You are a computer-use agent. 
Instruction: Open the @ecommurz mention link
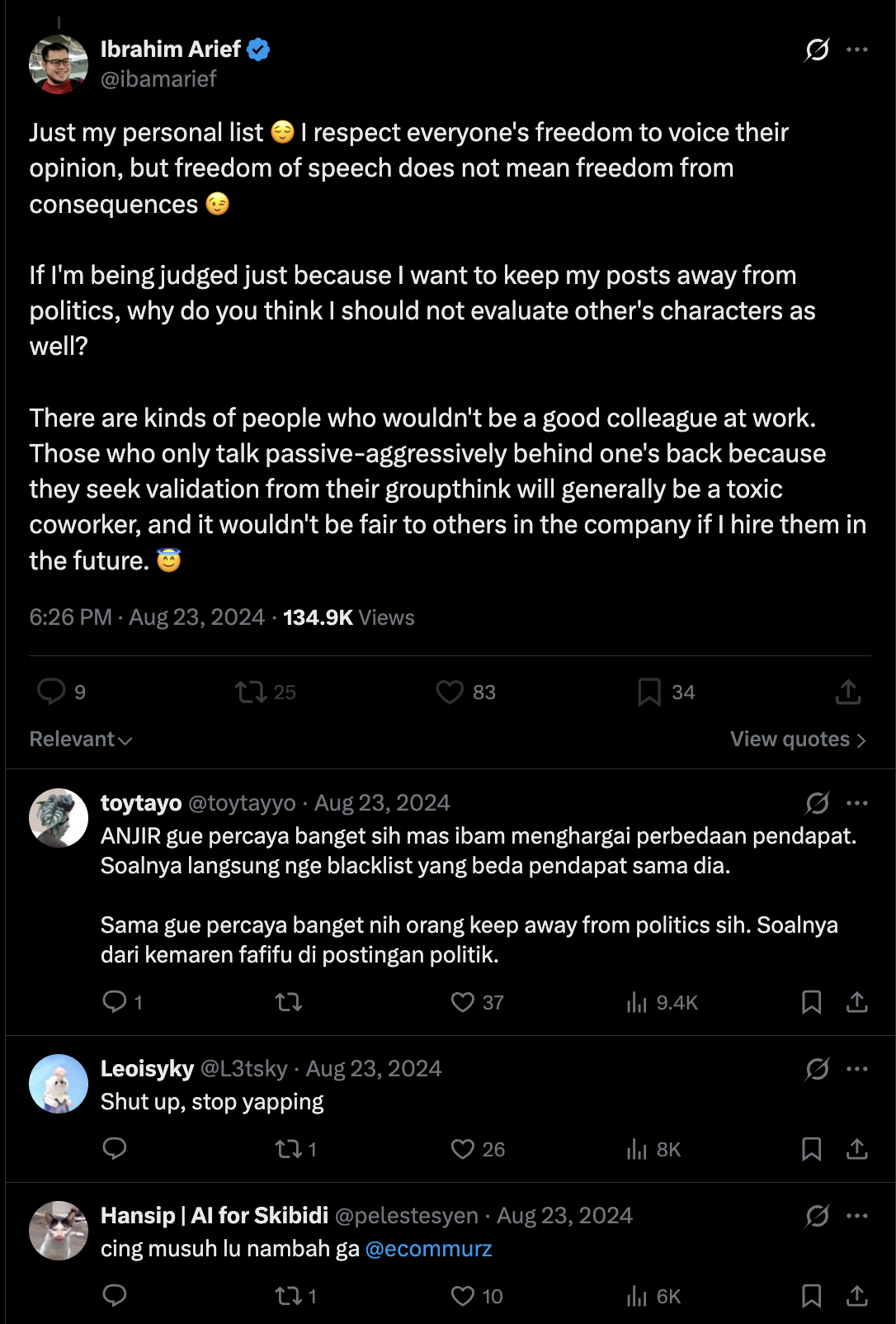pyautogui.click(x=428, y=1249)
